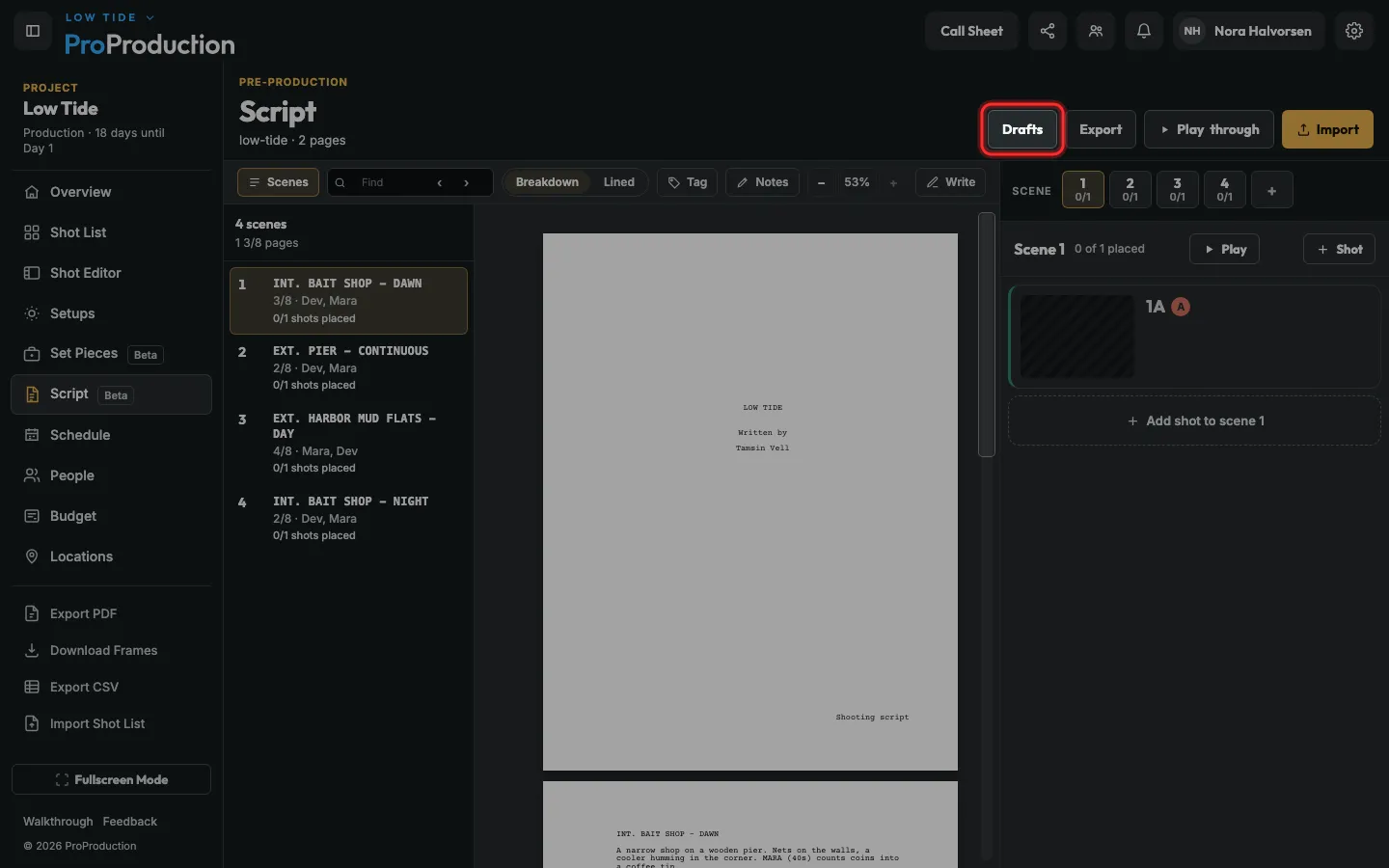The image size is (1389, 868).
Task: Decrease script zoom with minus
Action: (x=822, y=182)
